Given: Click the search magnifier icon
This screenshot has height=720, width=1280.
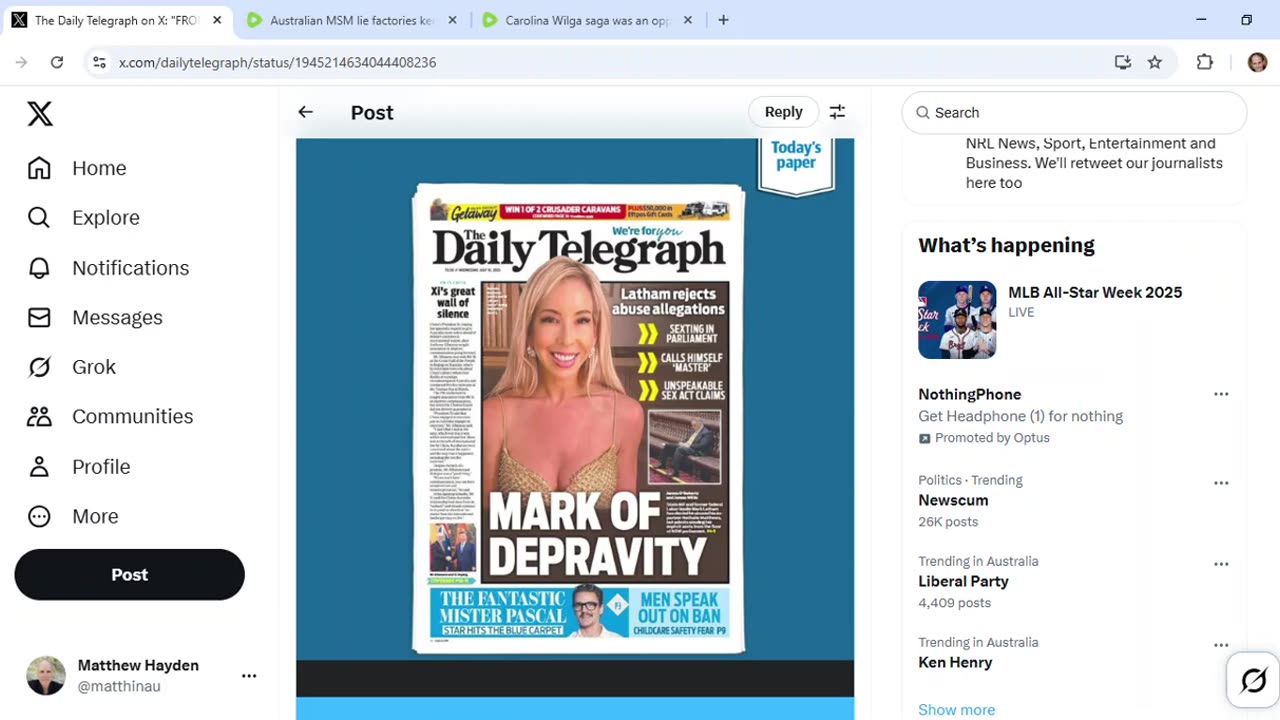Looking at the screenshot, I should pyautogui.click(x=923, y=113).
